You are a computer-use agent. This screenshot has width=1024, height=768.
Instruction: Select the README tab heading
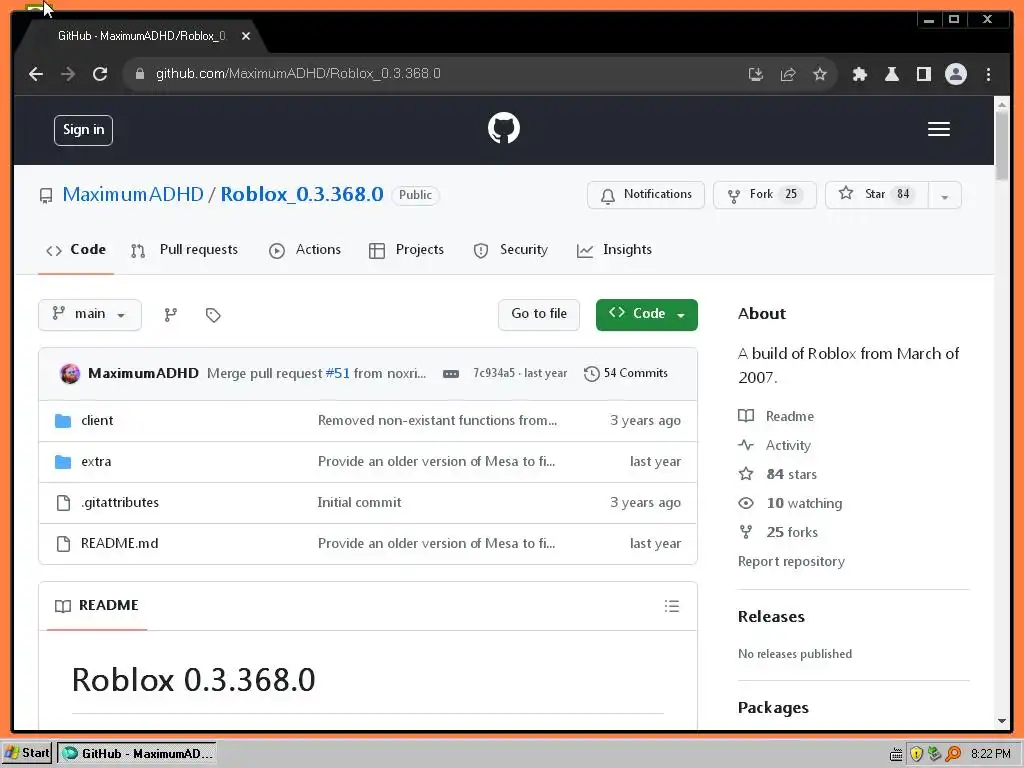(97, 606)
